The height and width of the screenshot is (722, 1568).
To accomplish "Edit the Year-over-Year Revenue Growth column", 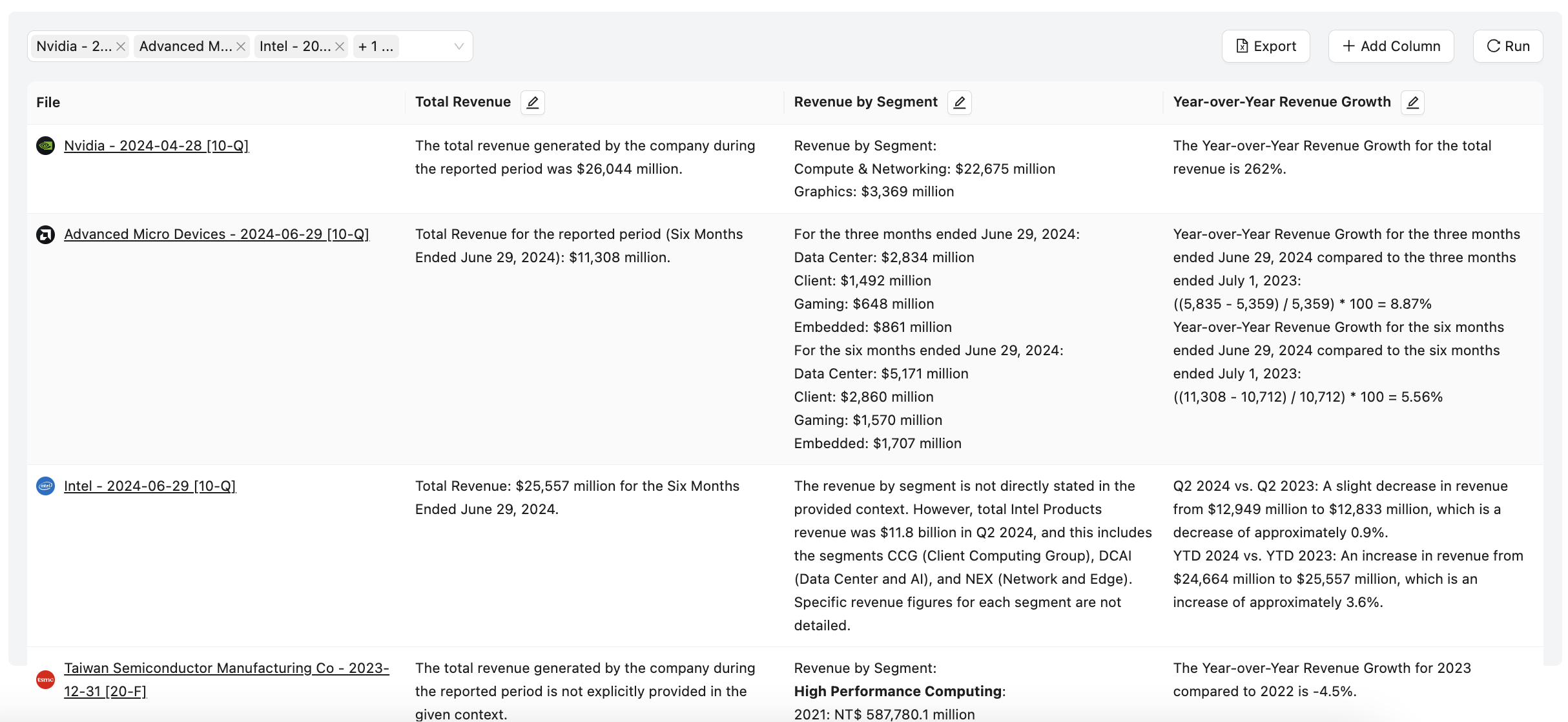I will (x=1412, y=102).
